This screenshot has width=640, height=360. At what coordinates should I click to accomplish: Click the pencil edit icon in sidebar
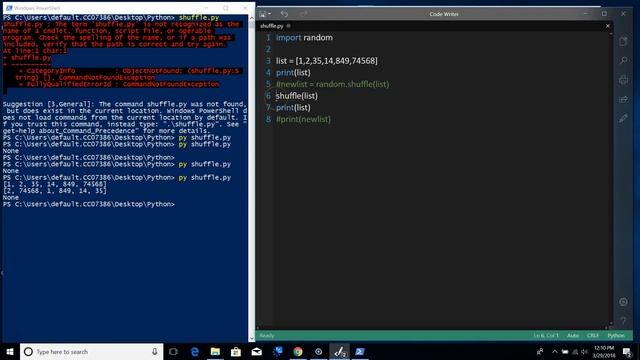(x=623, y=118)
